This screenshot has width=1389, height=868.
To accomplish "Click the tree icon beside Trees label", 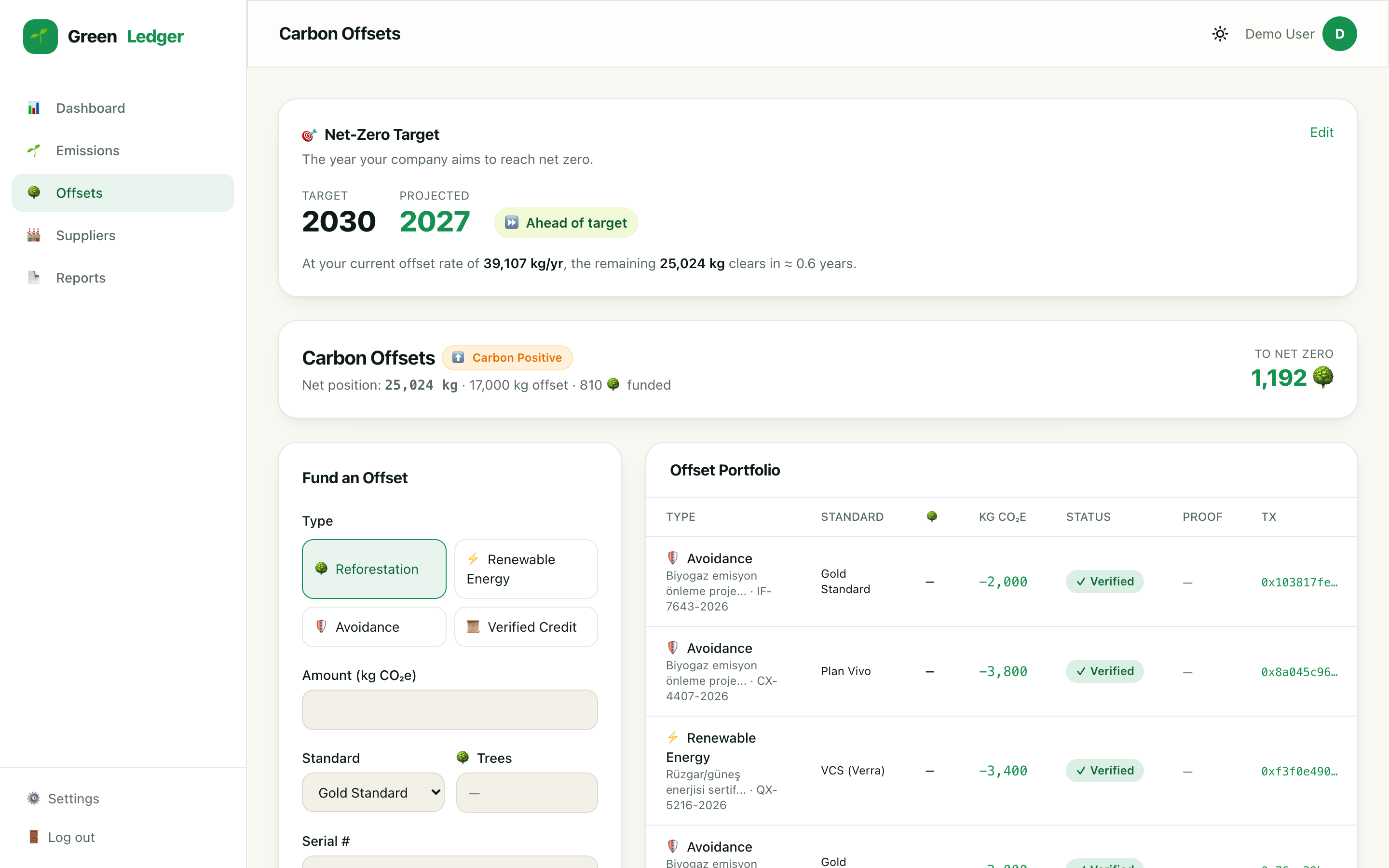I will [463, 758].
